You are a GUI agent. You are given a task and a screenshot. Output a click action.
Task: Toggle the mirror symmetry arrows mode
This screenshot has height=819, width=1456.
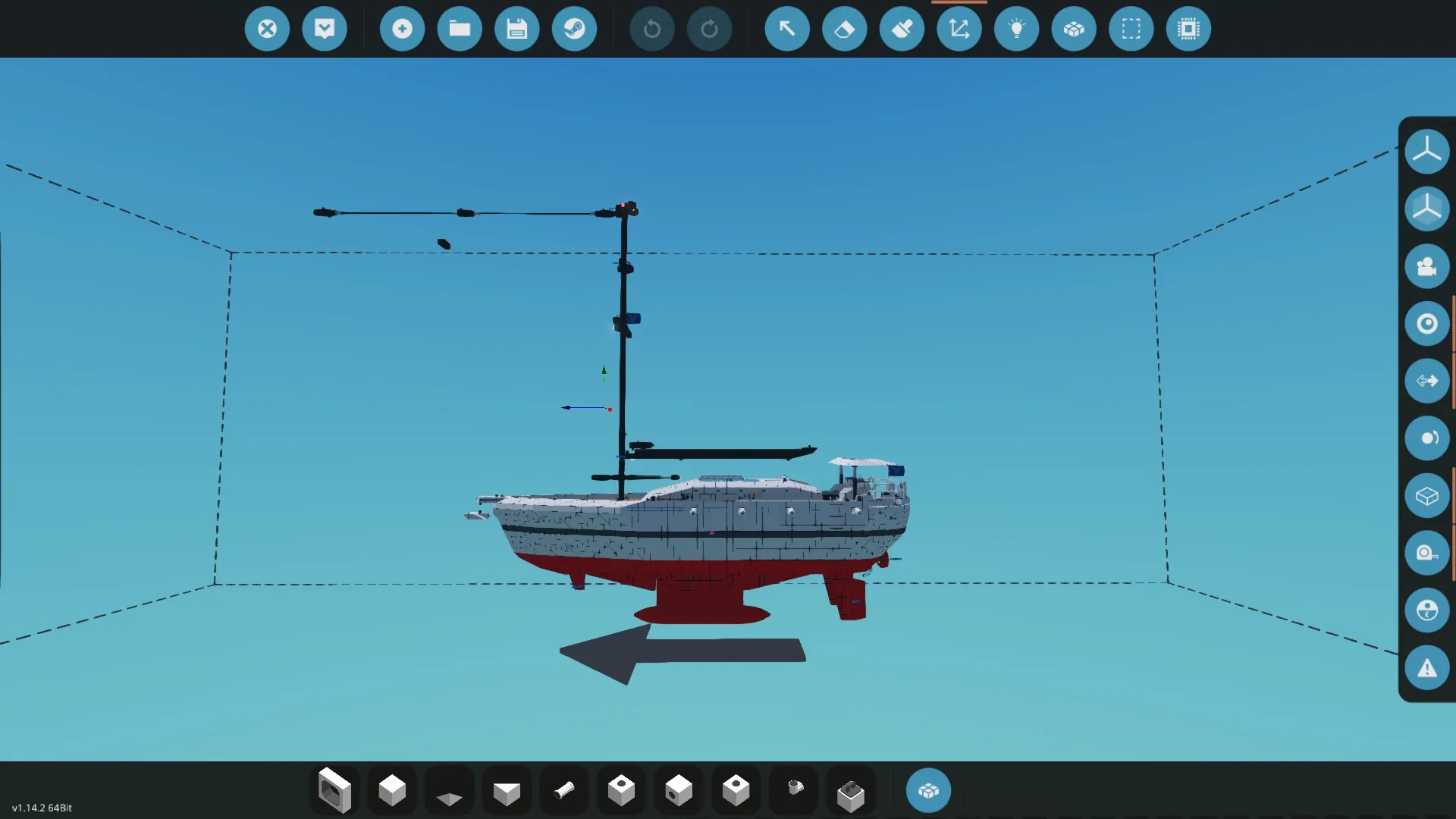click(x=1426, y=381)
